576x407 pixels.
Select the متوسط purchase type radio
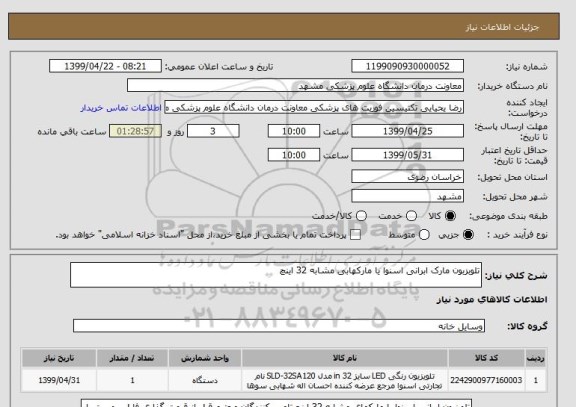(x=424, y=235)
